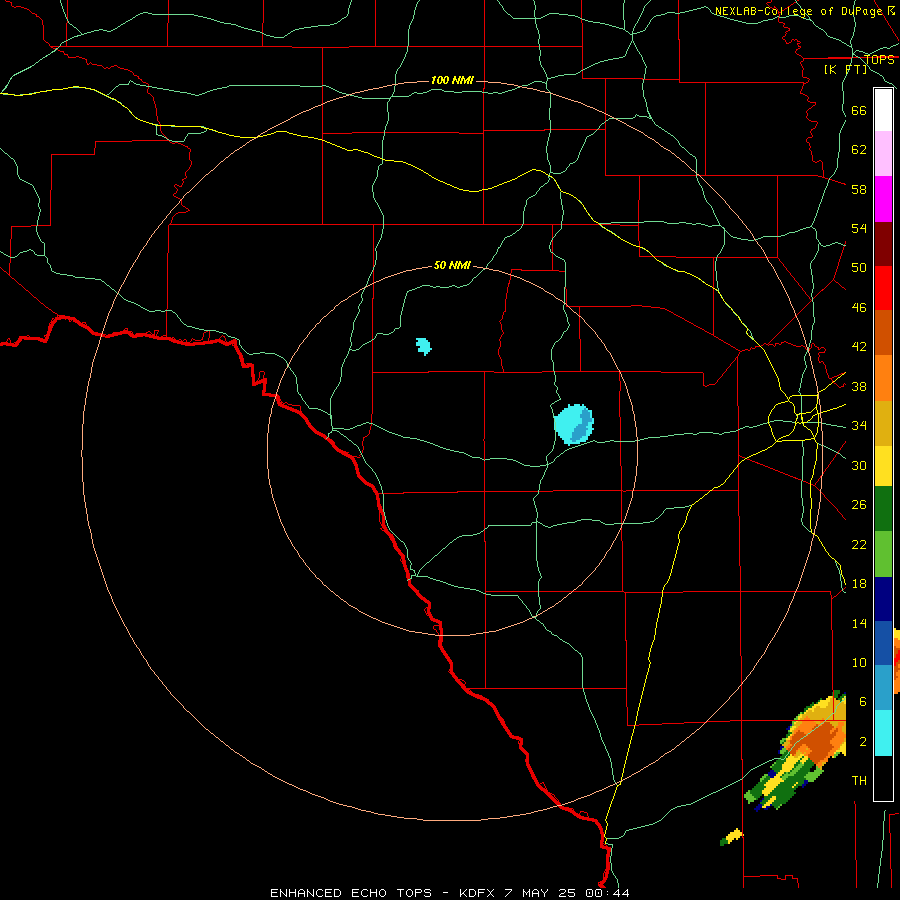Screen dimensions: 900x900
Task: Click the '100 NMI' range ring label
Action: point(452,80)
